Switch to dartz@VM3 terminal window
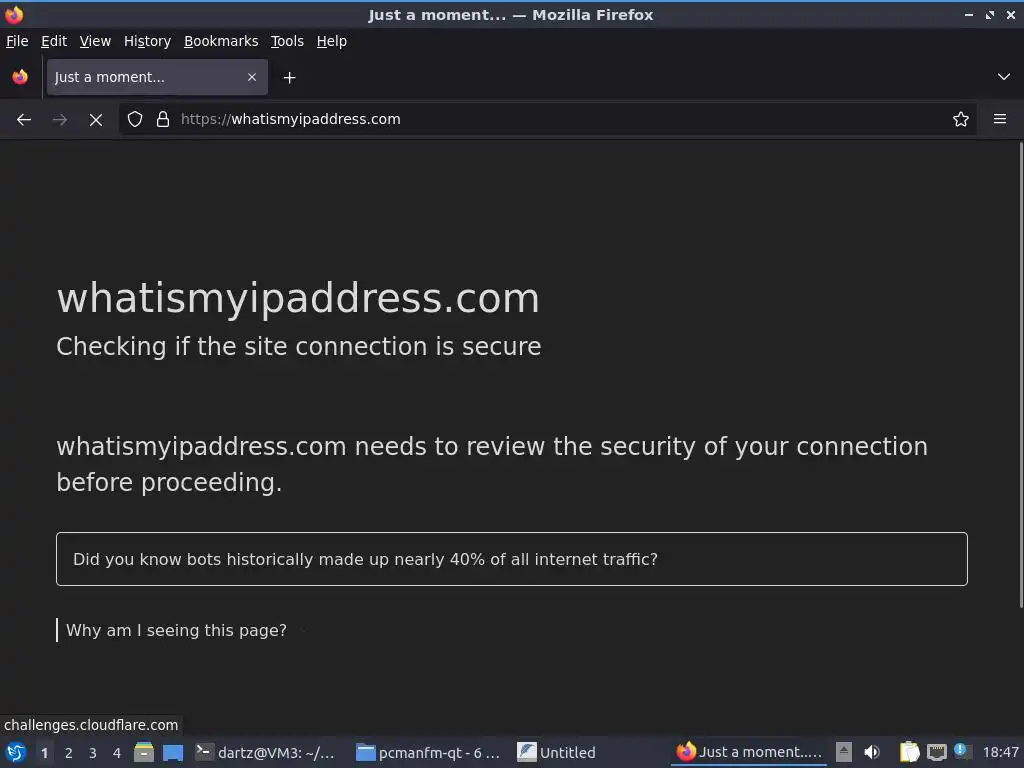Image resolution: width=1024 pixels, height=768 pixels. click(x=266, y=752)
